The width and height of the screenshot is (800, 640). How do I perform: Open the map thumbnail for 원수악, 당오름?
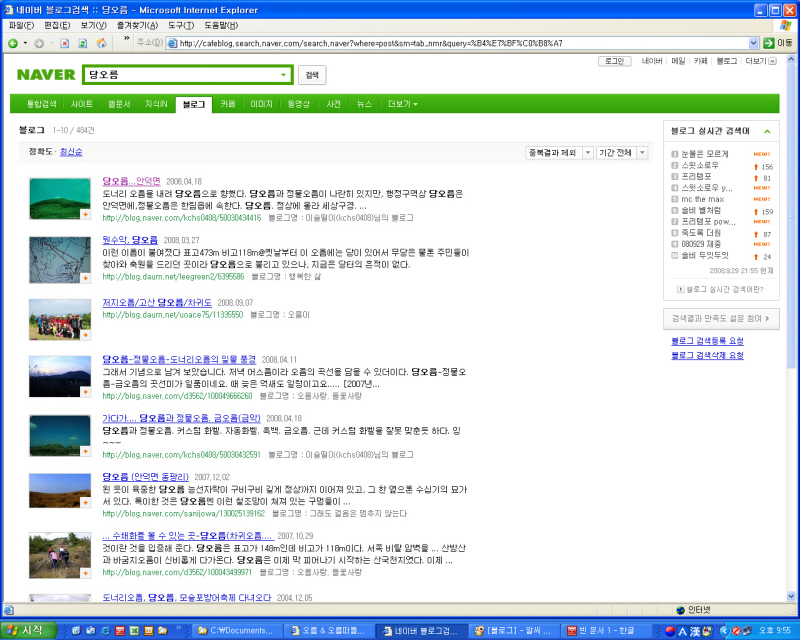coord(60,260)
